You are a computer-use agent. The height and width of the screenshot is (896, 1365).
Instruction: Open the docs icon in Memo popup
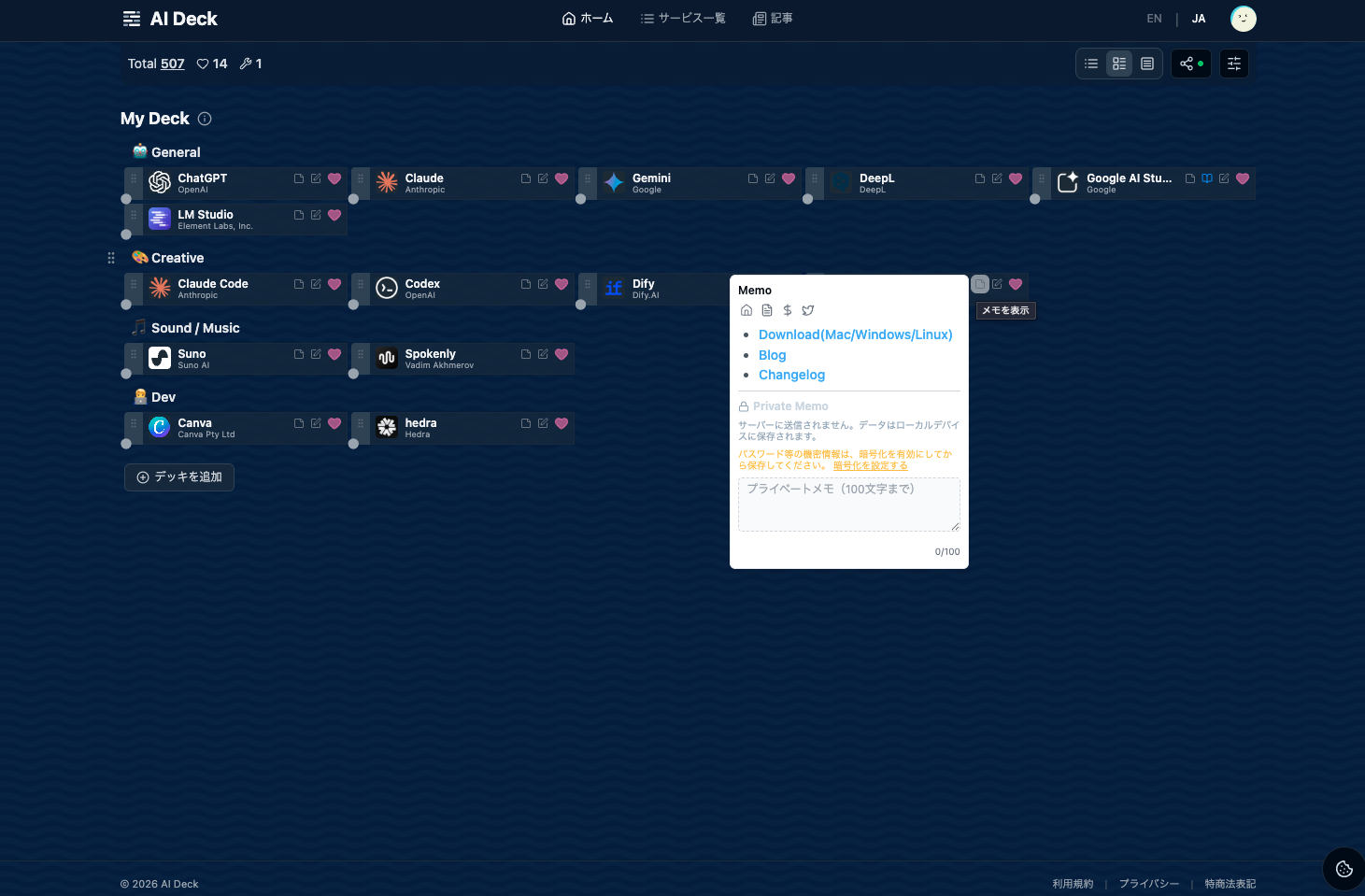767,310
